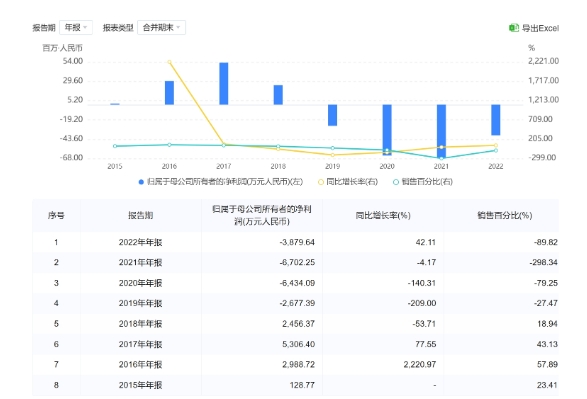Click the sales percentage -89.82
The height and width of the screenshot is (399, 587).
tap(546, 242)
